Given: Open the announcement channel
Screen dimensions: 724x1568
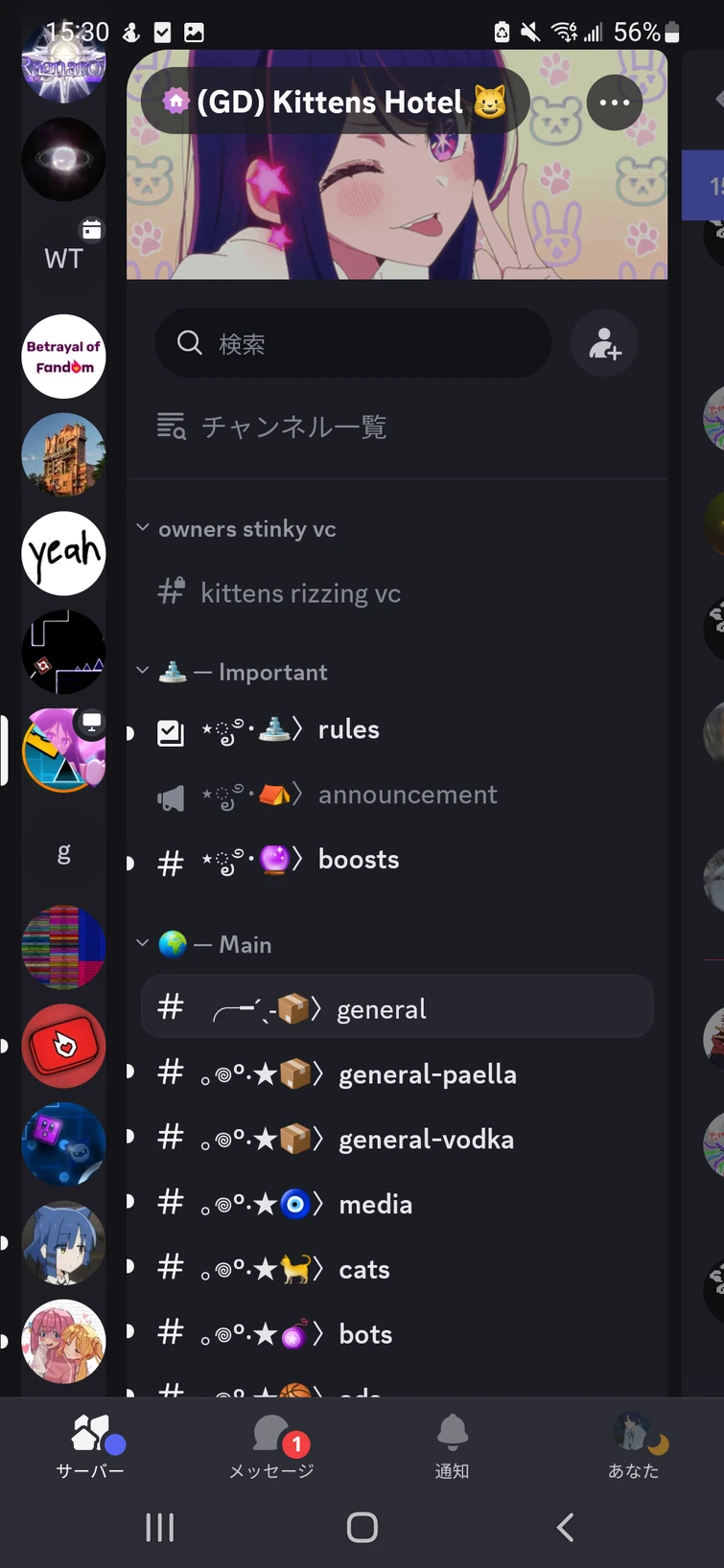Looking at the screenshot, I should [397, 796].
